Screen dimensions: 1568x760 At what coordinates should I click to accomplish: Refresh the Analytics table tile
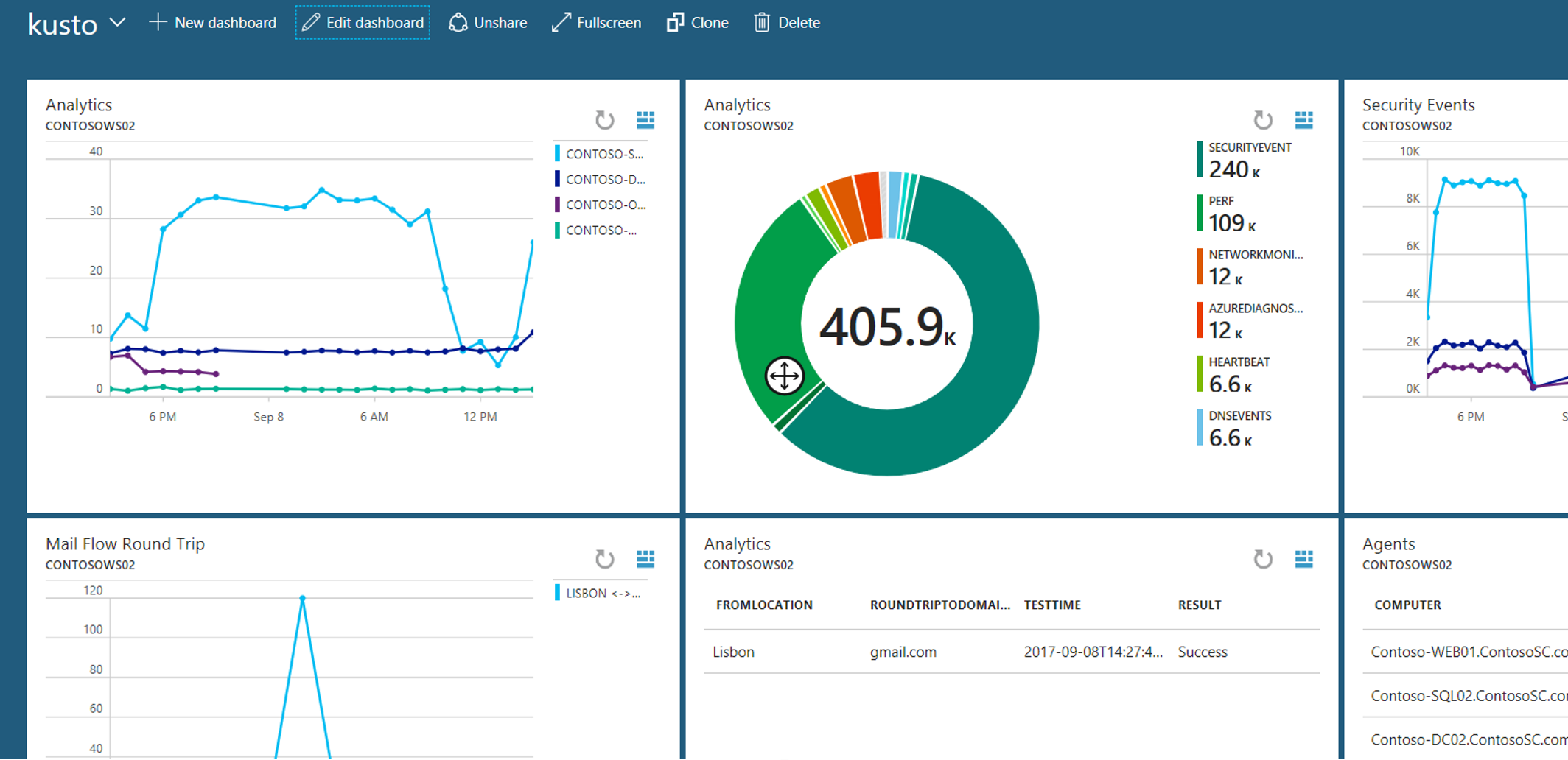tap(1263, 559)
